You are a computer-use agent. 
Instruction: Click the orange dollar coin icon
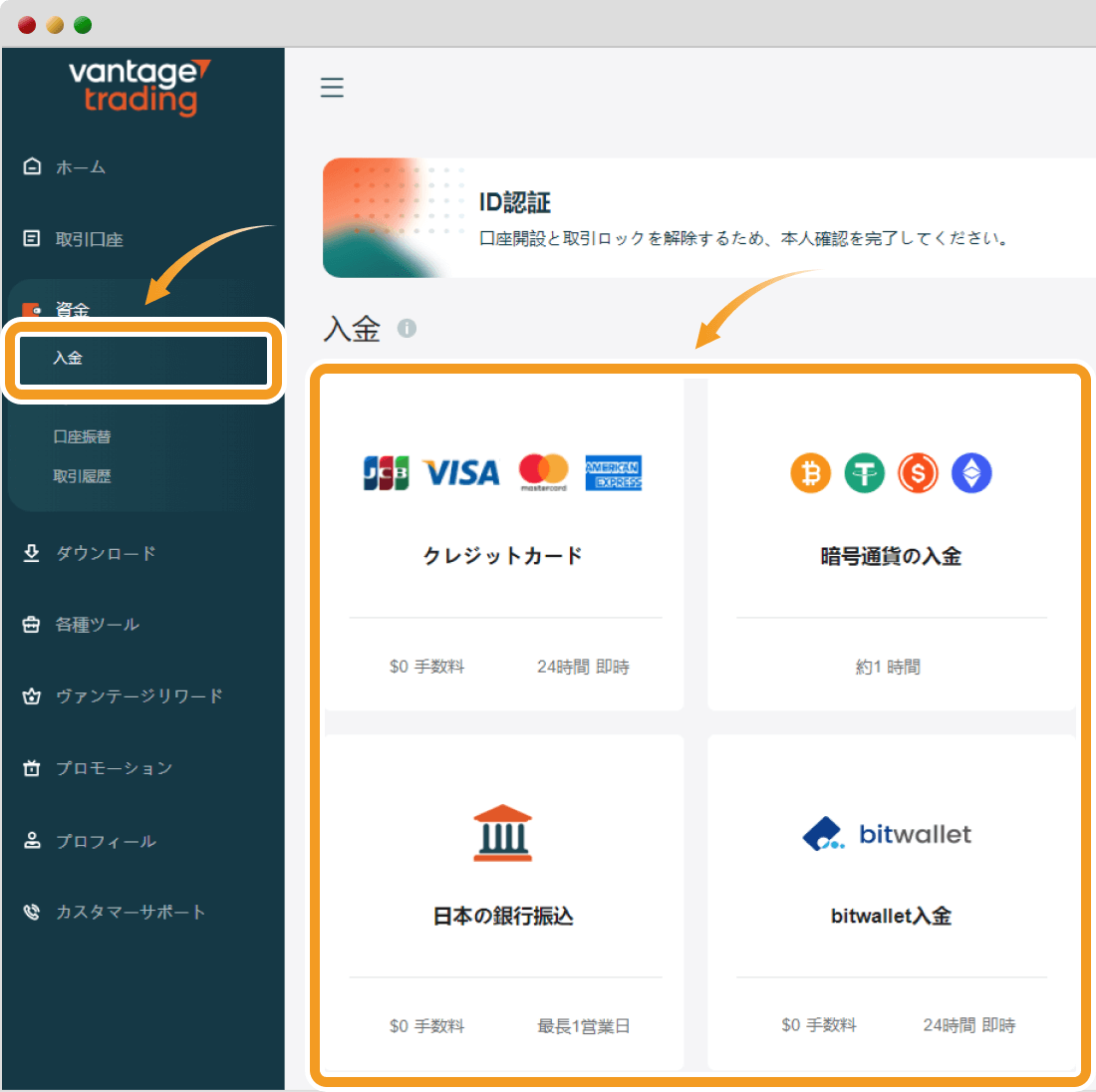pyautogui.click(x=918, y=473)
